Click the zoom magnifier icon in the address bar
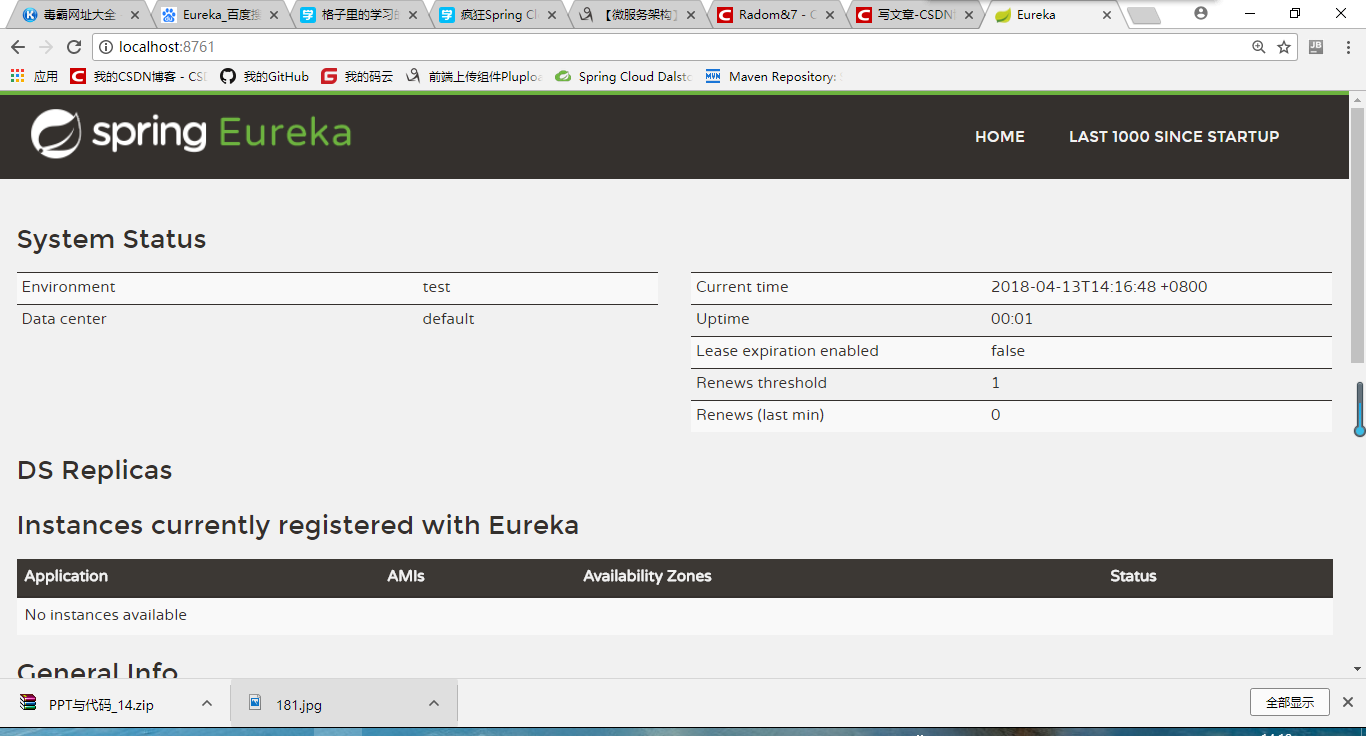 pyautogui.click(x=1259, y=47)
